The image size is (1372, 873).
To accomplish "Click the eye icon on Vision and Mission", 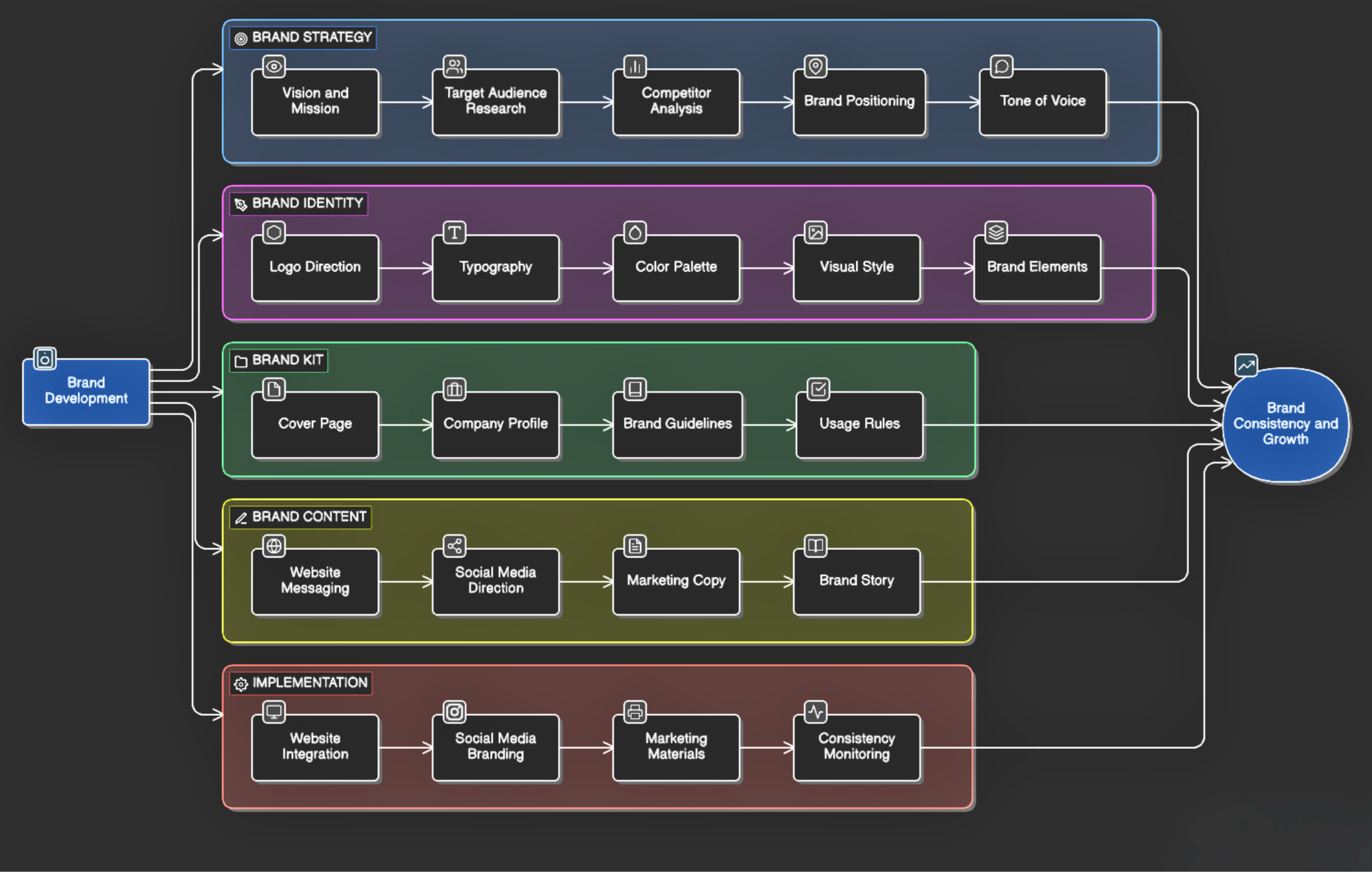I will (x=274, y=67).
